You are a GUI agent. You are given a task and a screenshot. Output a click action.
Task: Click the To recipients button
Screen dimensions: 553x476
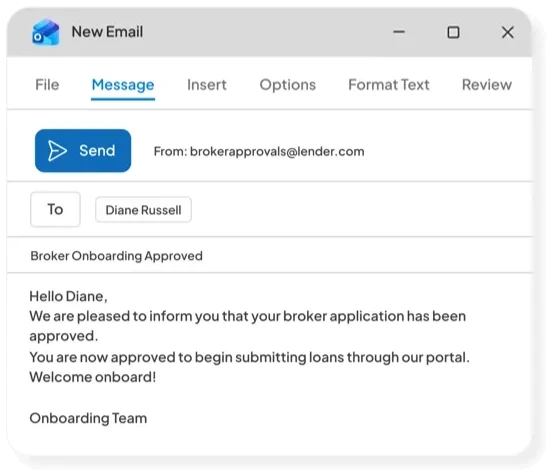tap(55, 209)
